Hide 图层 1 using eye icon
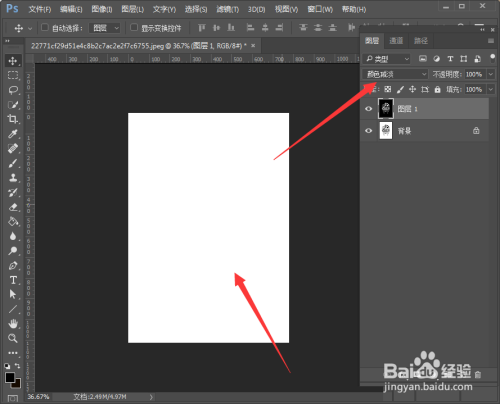 point(368,109)
